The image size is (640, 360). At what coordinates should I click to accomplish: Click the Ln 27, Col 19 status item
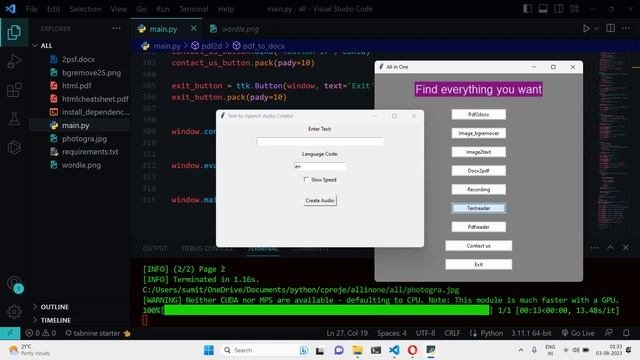tap(347, 333)
